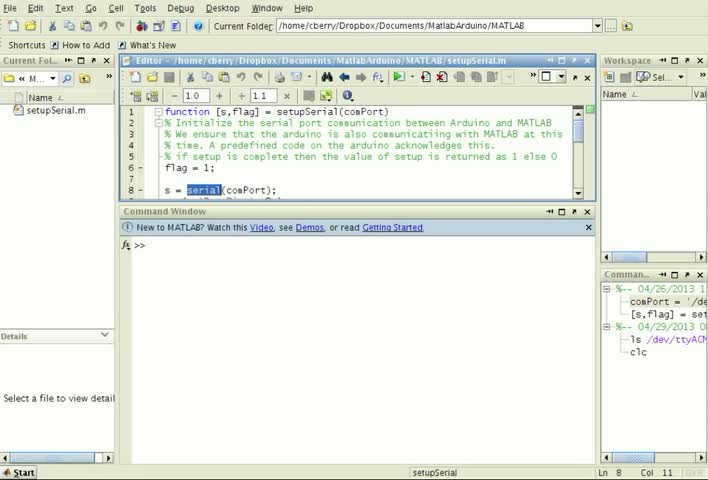Decrement value by 1.0 with minus button
This screenshot has width=708, height=480.
click(x=174, y=96)
